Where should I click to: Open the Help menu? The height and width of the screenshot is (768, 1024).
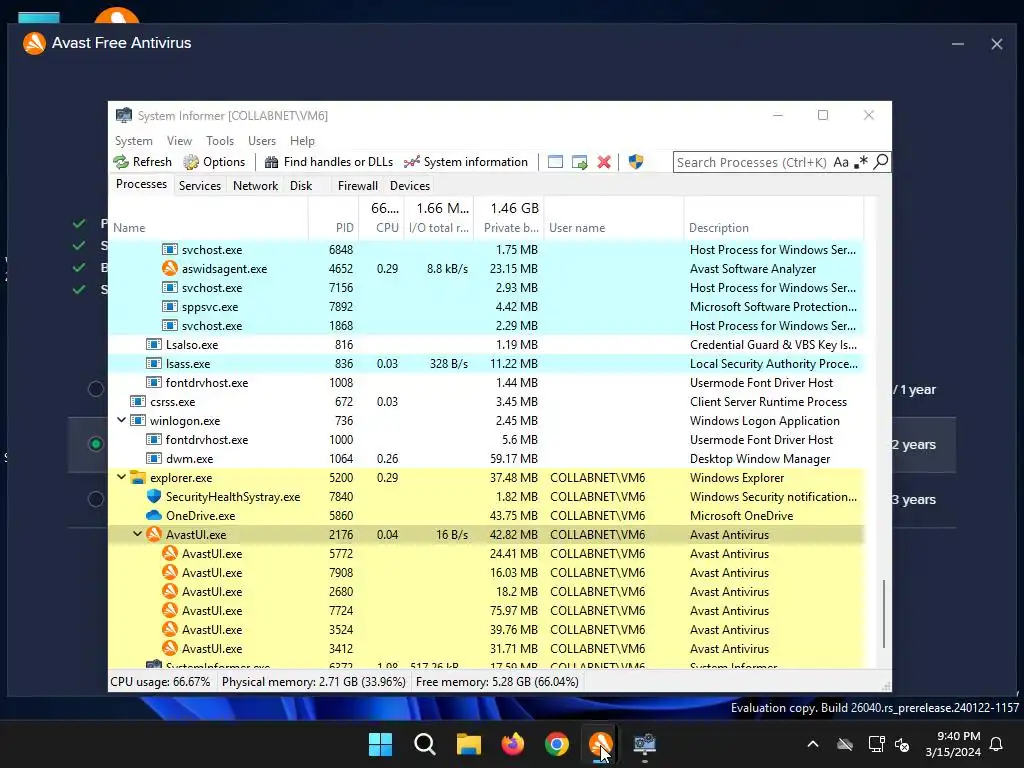click(302, 141)
